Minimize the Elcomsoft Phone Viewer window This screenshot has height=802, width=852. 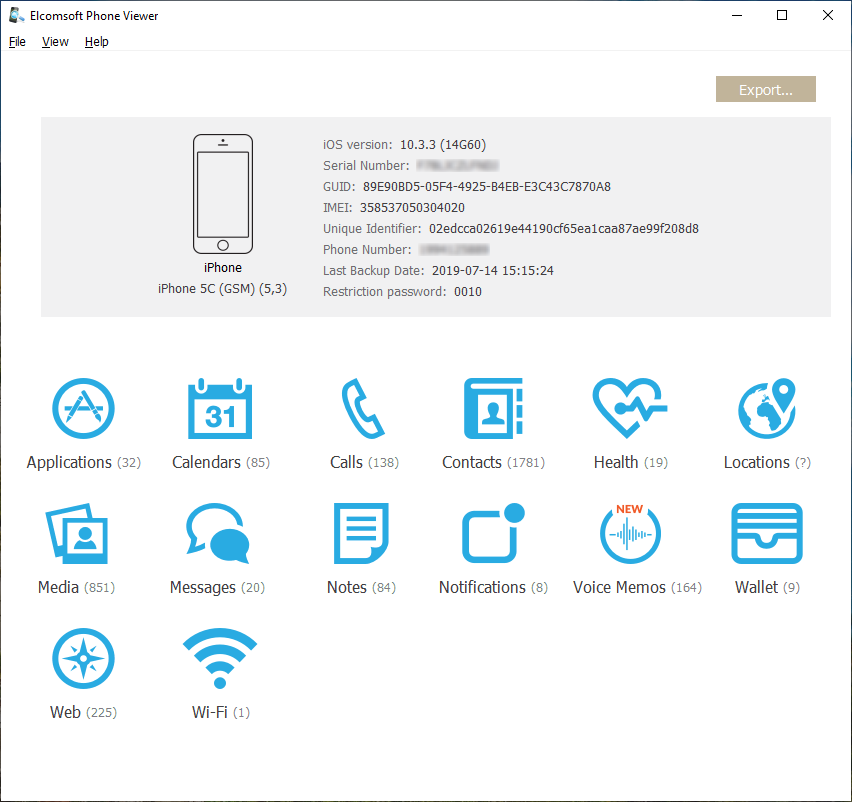737,15
